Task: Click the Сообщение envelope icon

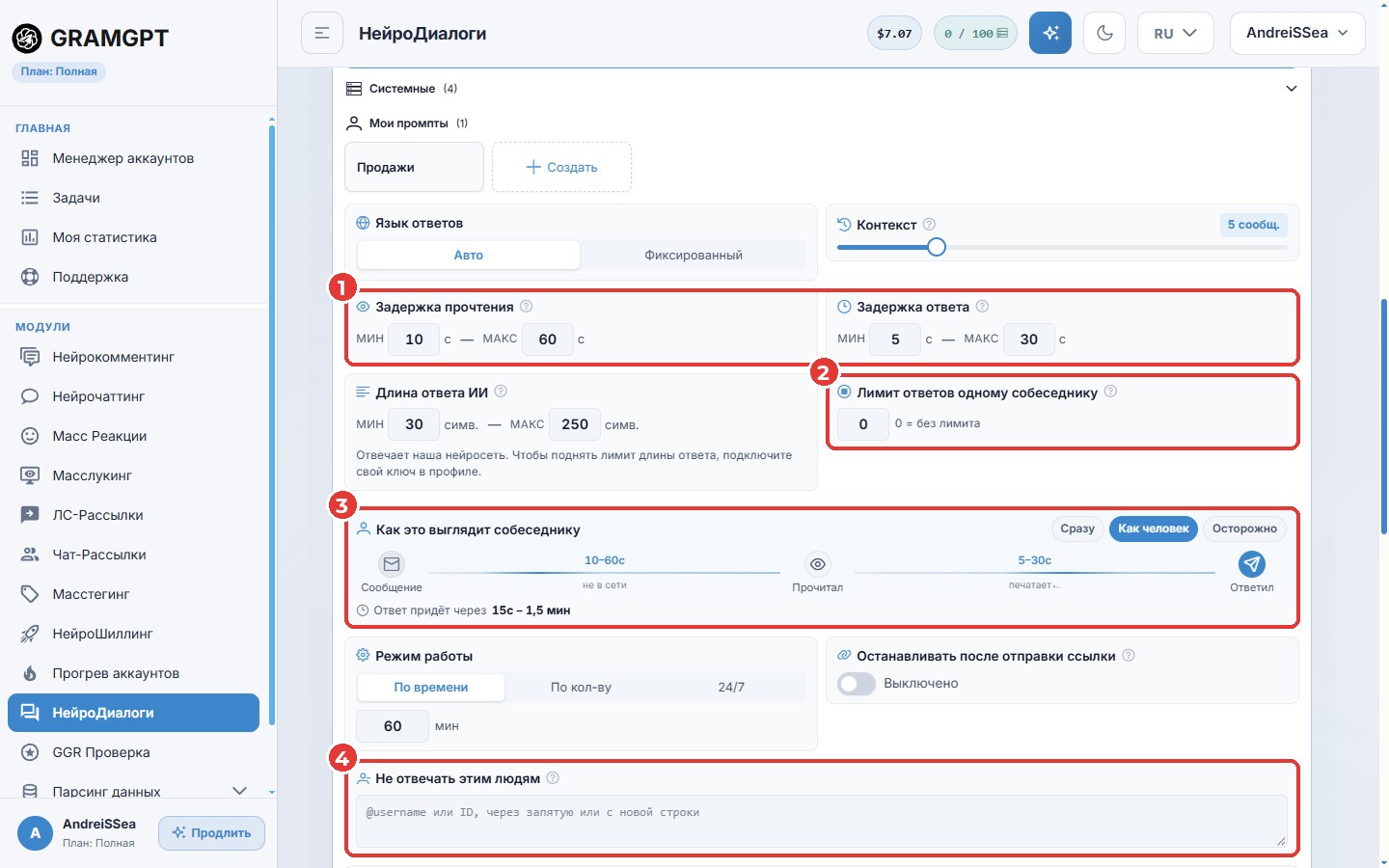Action: point(392,564)
